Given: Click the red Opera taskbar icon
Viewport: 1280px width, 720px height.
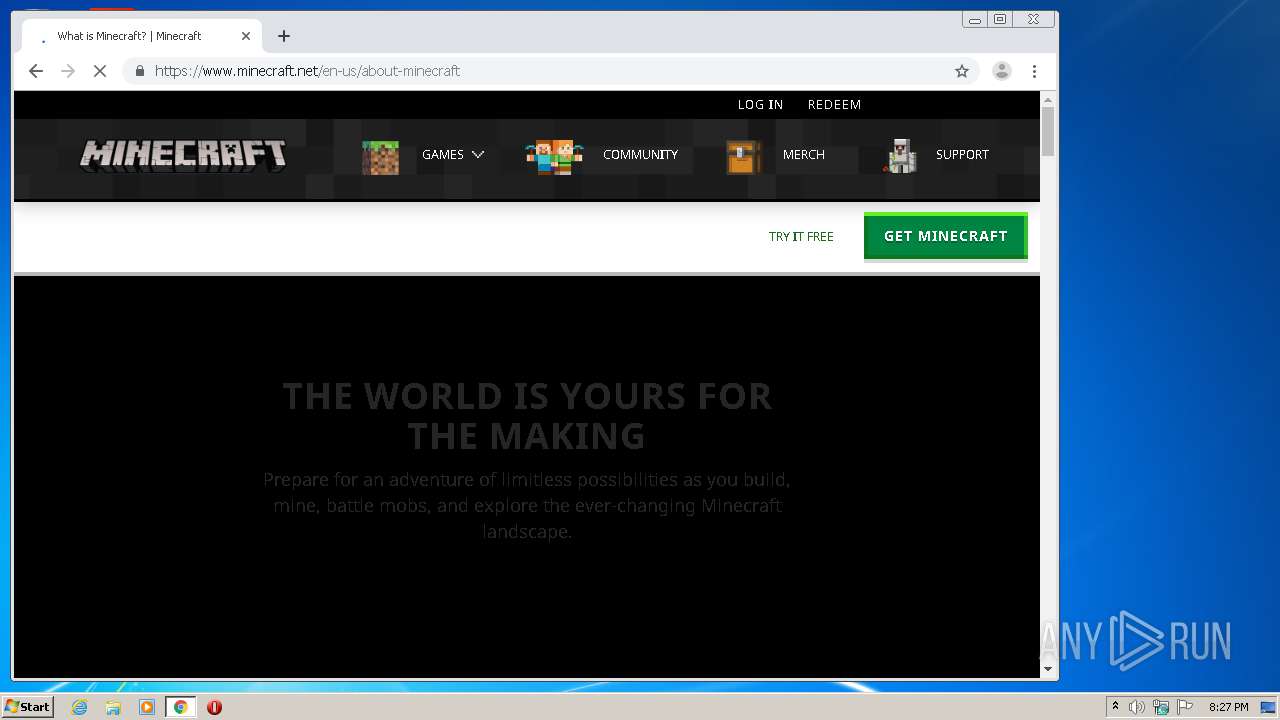Looking at the screenshot, I should [214, 707].
